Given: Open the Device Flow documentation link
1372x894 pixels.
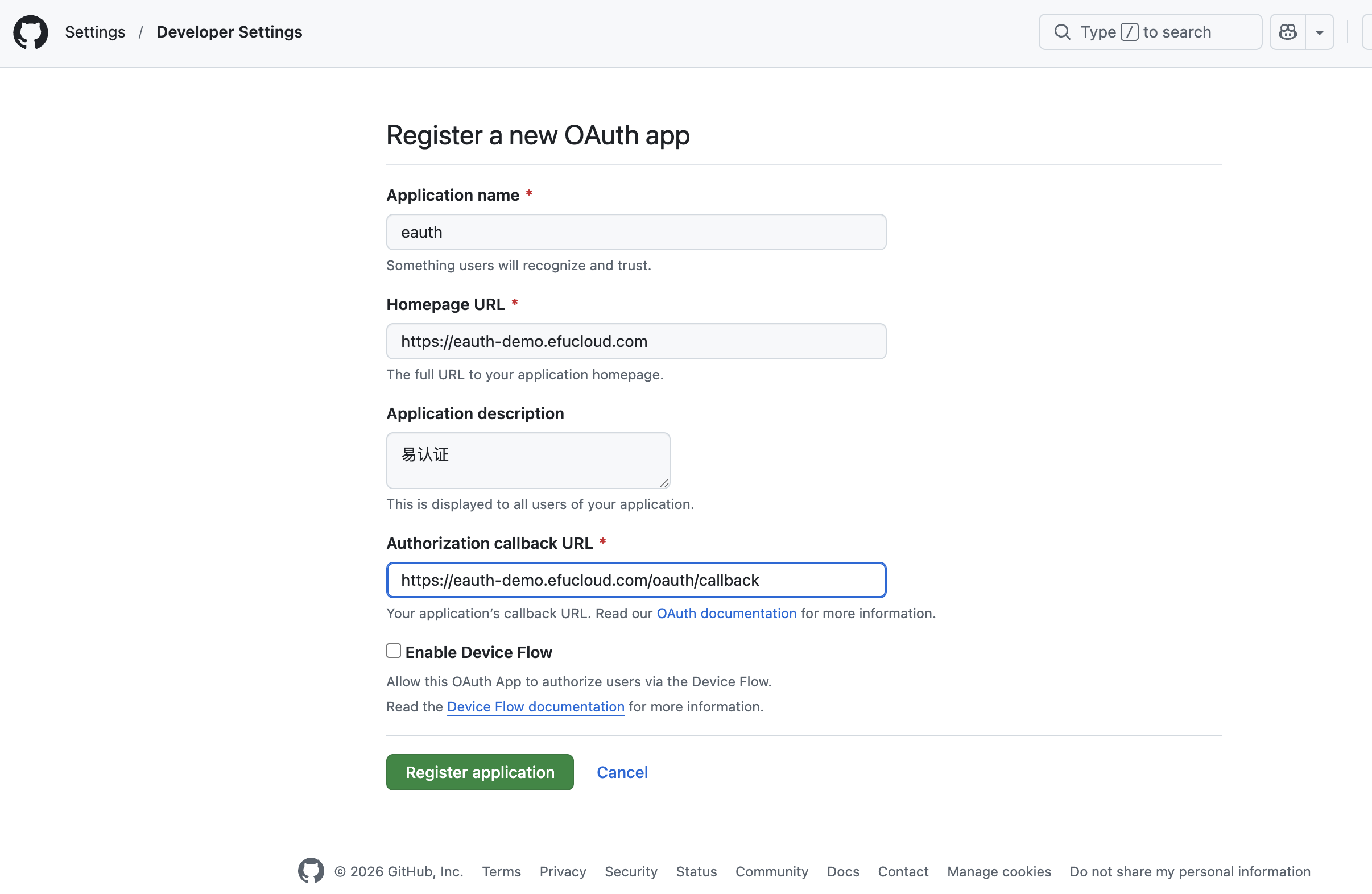Looking at the screenshot, I should coord(535,707).
